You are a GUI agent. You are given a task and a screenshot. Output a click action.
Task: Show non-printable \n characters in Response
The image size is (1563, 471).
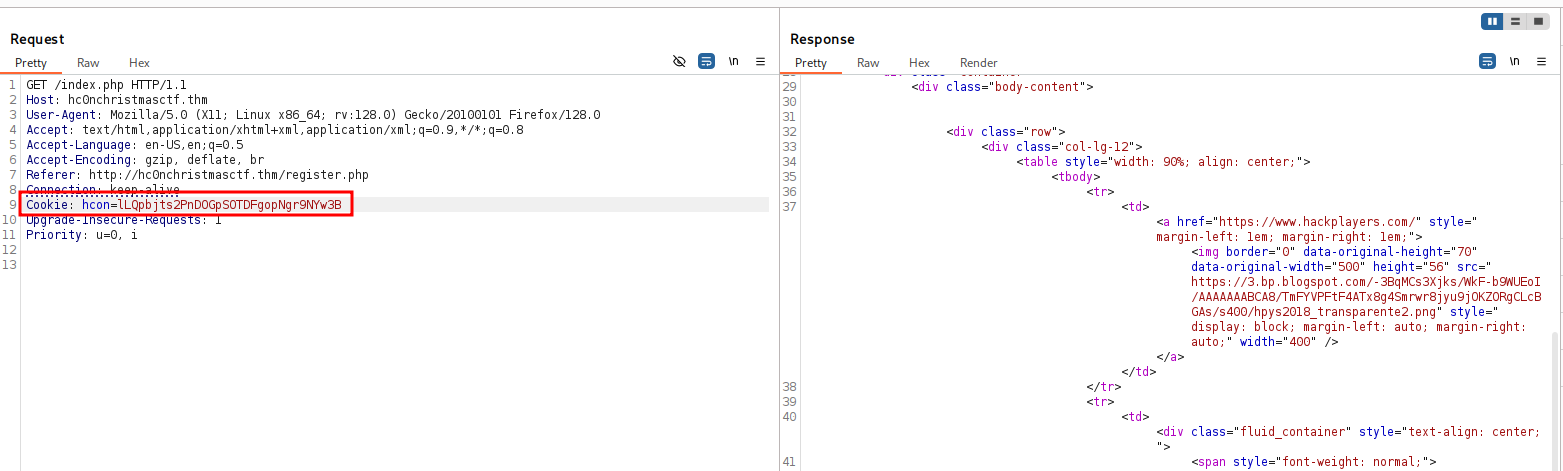click(1514, 61)
